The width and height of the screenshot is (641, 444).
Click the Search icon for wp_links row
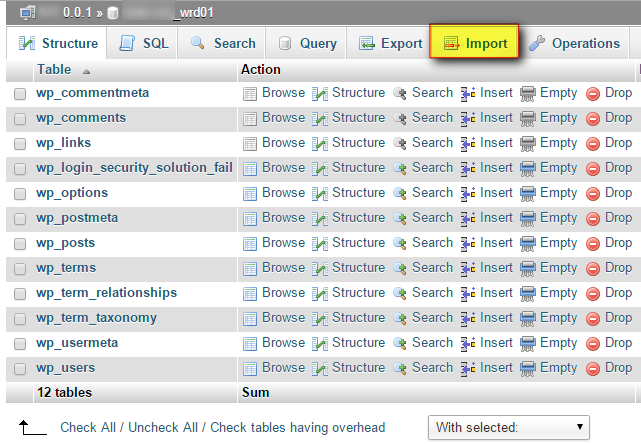400,143
